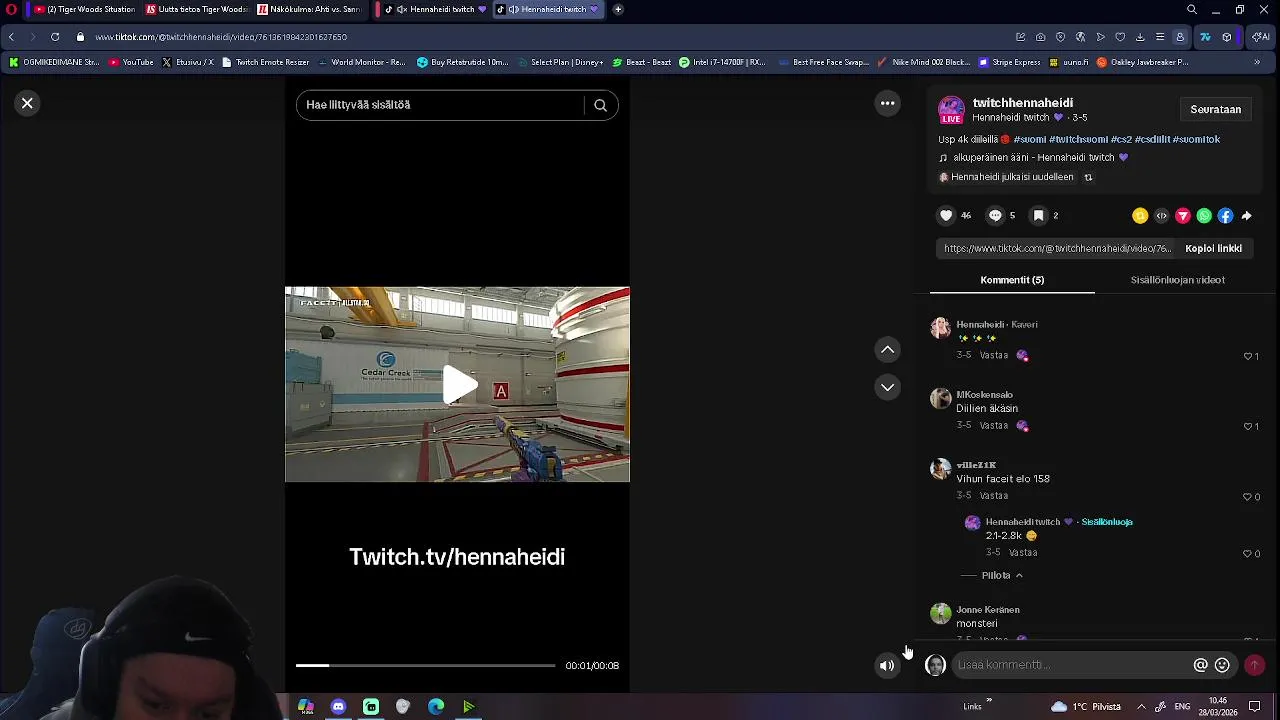Click the embed code icon
The image size is (1280, 720).
click(x=1161, y=216)
